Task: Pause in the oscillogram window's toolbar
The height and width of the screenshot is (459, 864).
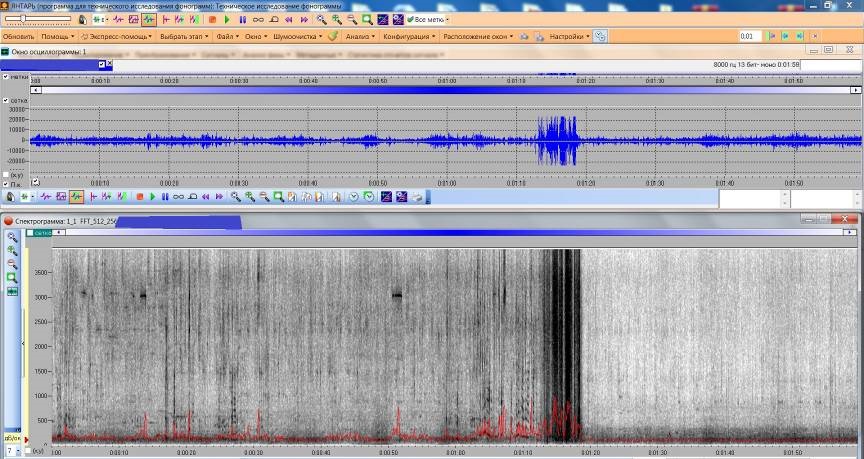Action: click(165, 197)
